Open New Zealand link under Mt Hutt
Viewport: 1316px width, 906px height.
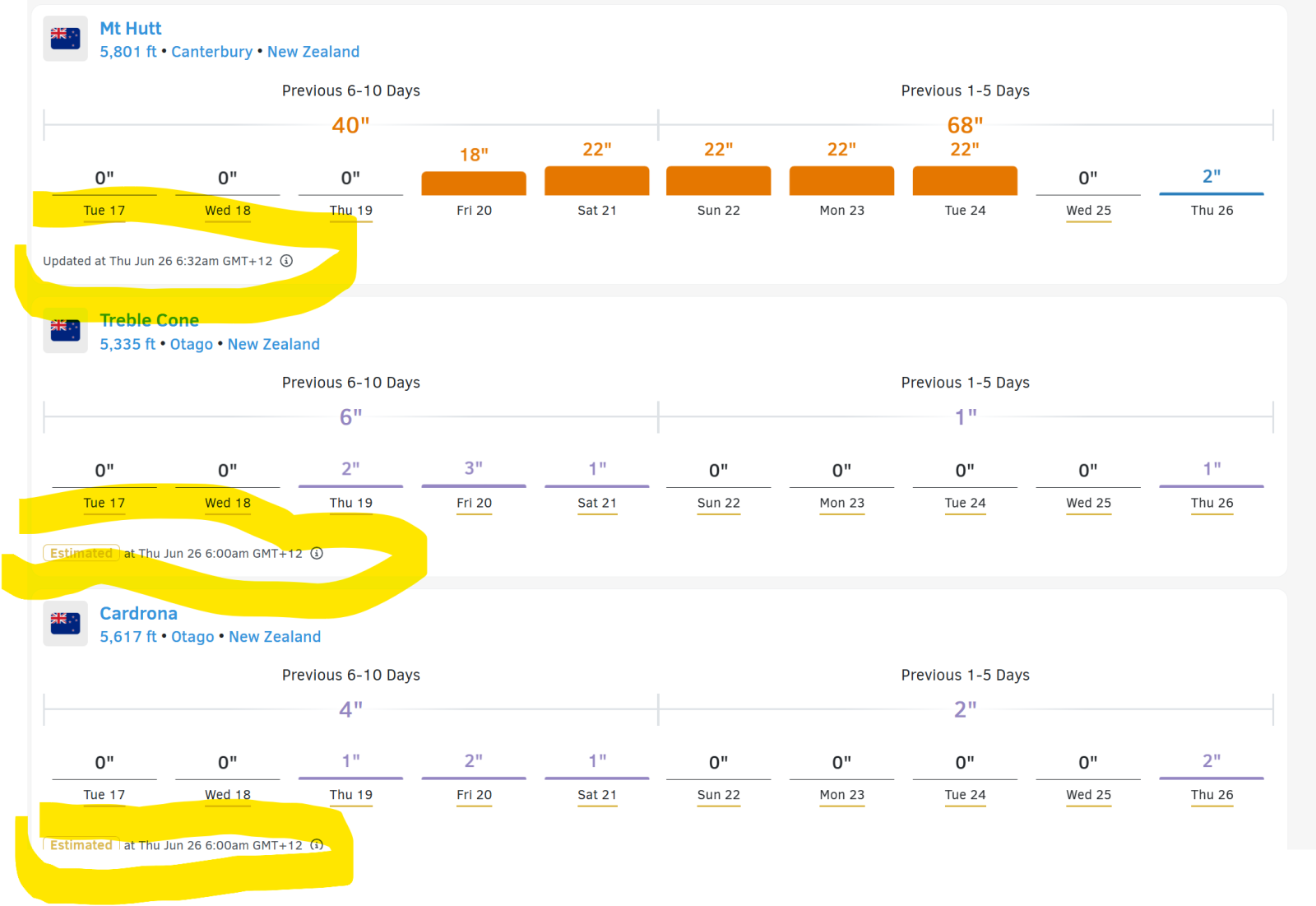pyautogui.click(x=313, y=52)
